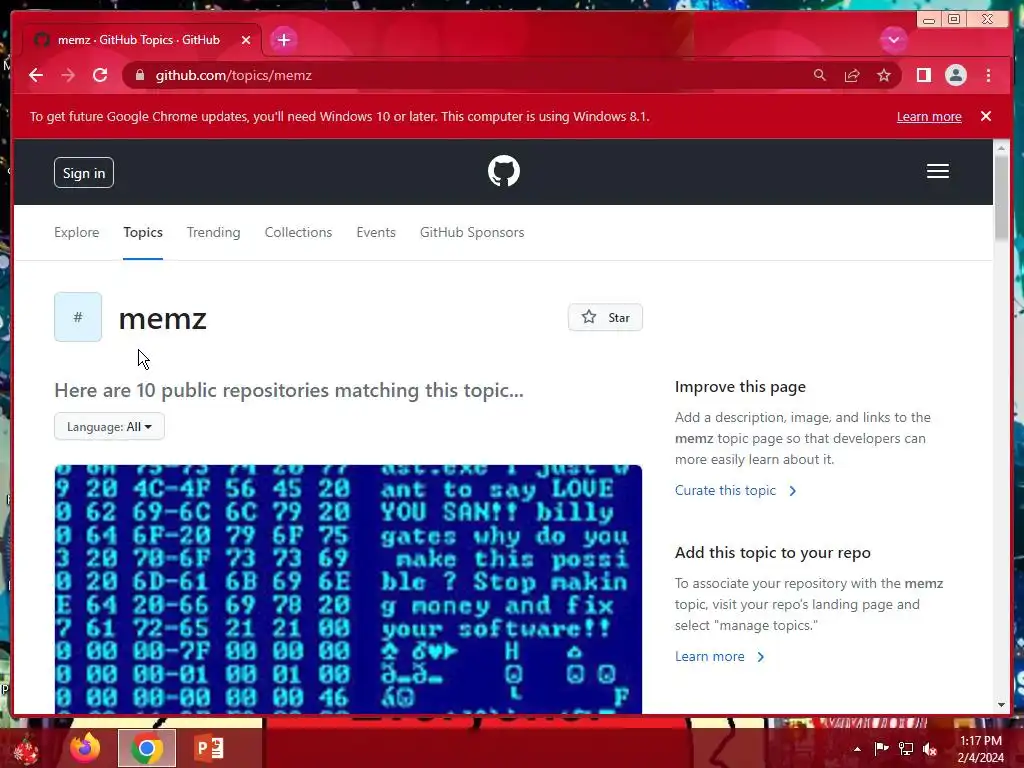This screenshot has height=768, width=1024.
Task: Close the memz GitHub Topics tab
Action: coord(246,40)
